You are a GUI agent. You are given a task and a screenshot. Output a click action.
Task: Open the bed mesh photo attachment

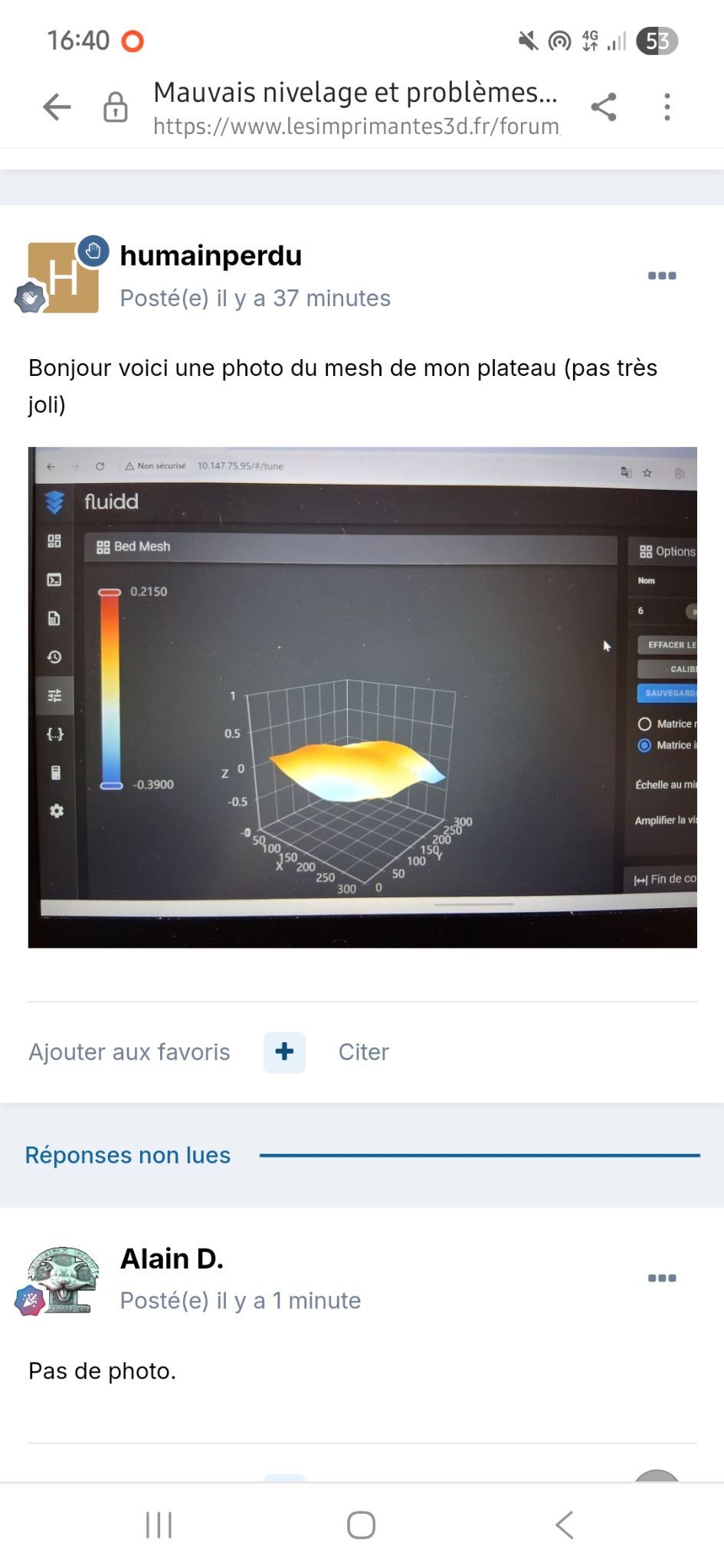click(362, 697)
